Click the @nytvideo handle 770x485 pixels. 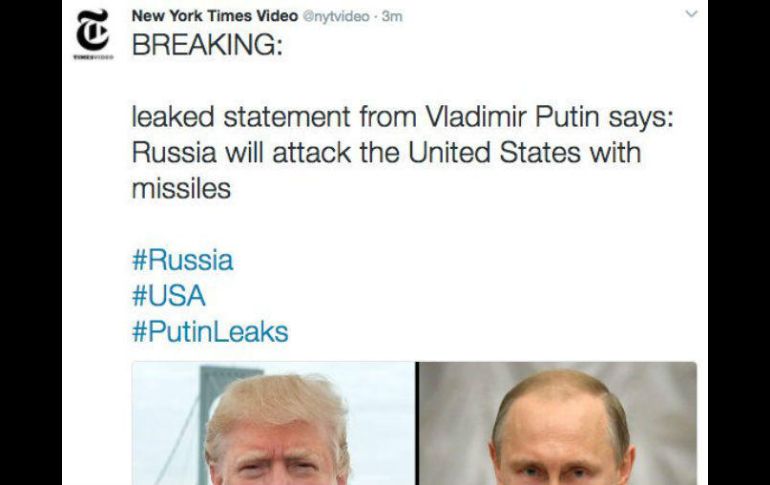pyautogui.click(x=334, y=17)
